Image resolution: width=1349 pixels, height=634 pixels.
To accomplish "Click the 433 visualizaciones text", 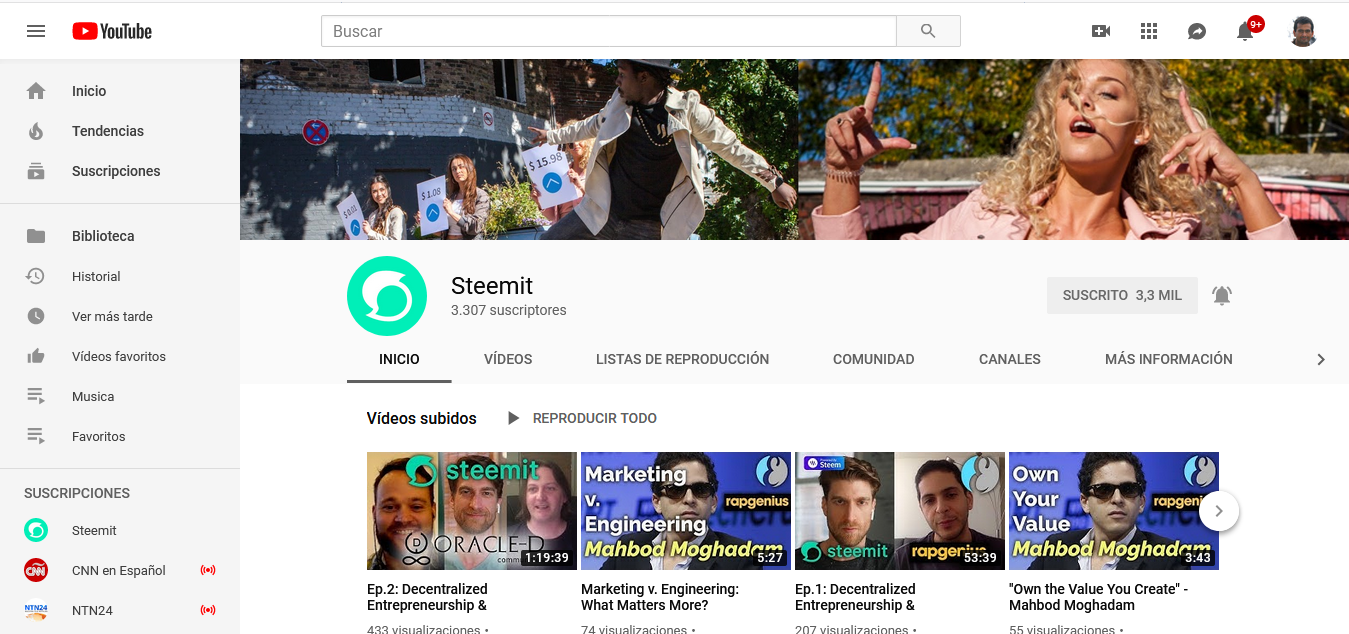I will click(424, 629).
